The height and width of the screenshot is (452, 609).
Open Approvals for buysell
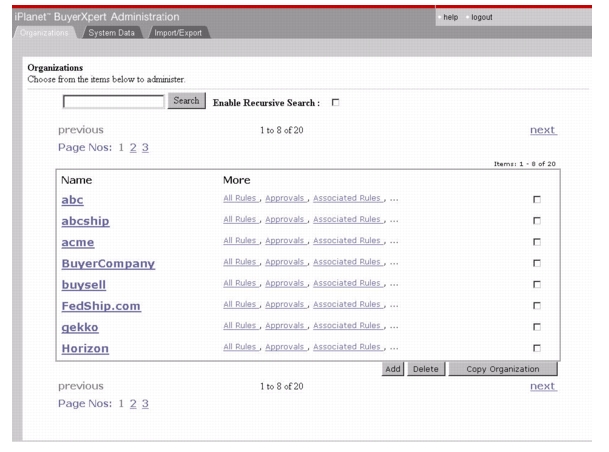point(285,283)
